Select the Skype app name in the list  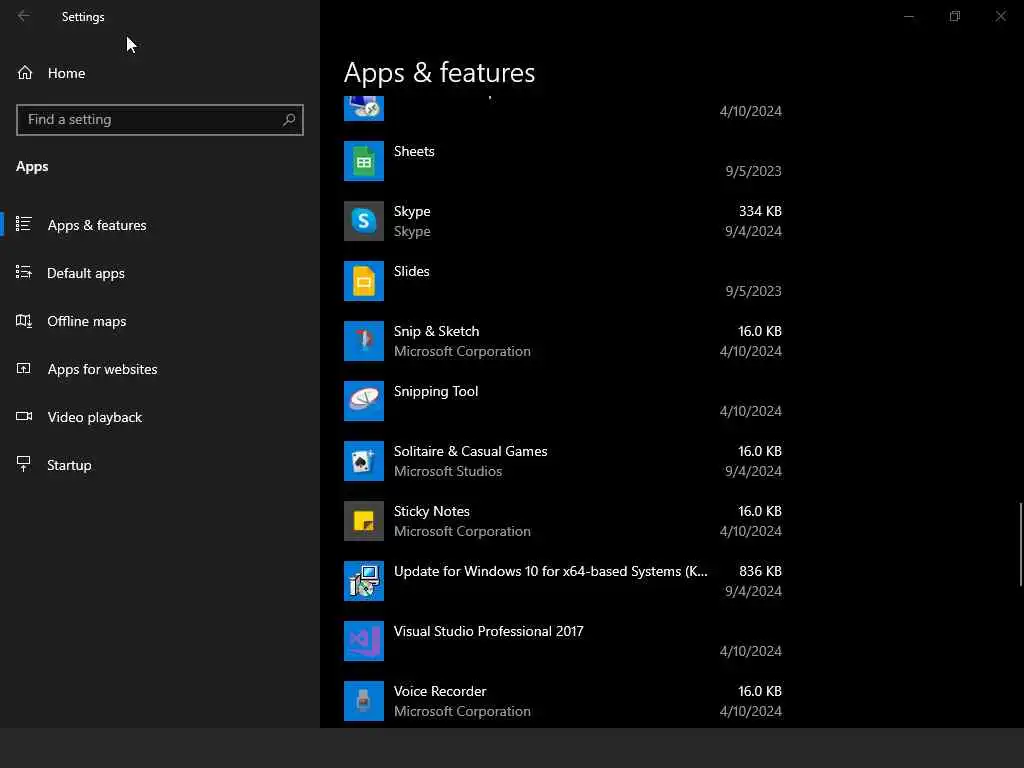pos(412,212)
